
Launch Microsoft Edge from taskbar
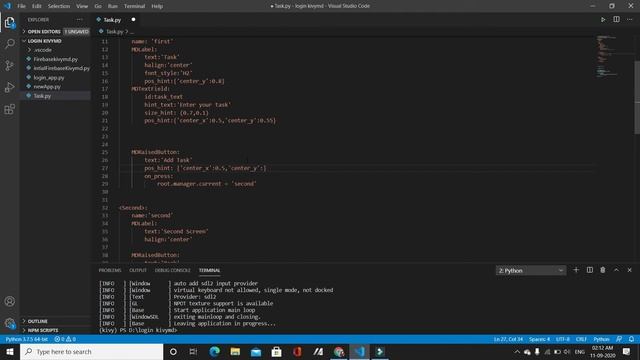coord(214,351)
